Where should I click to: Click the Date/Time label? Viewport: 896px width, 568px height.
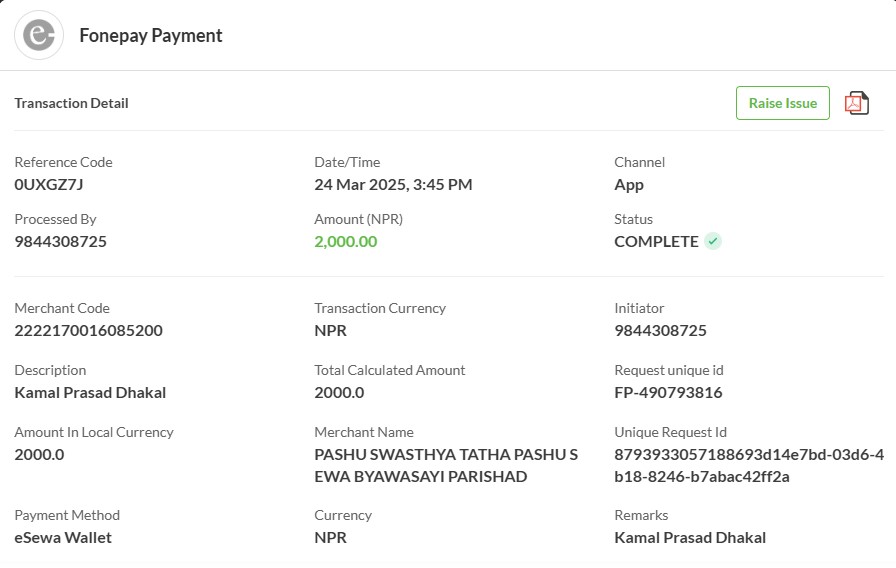click(x=347, y=162)
